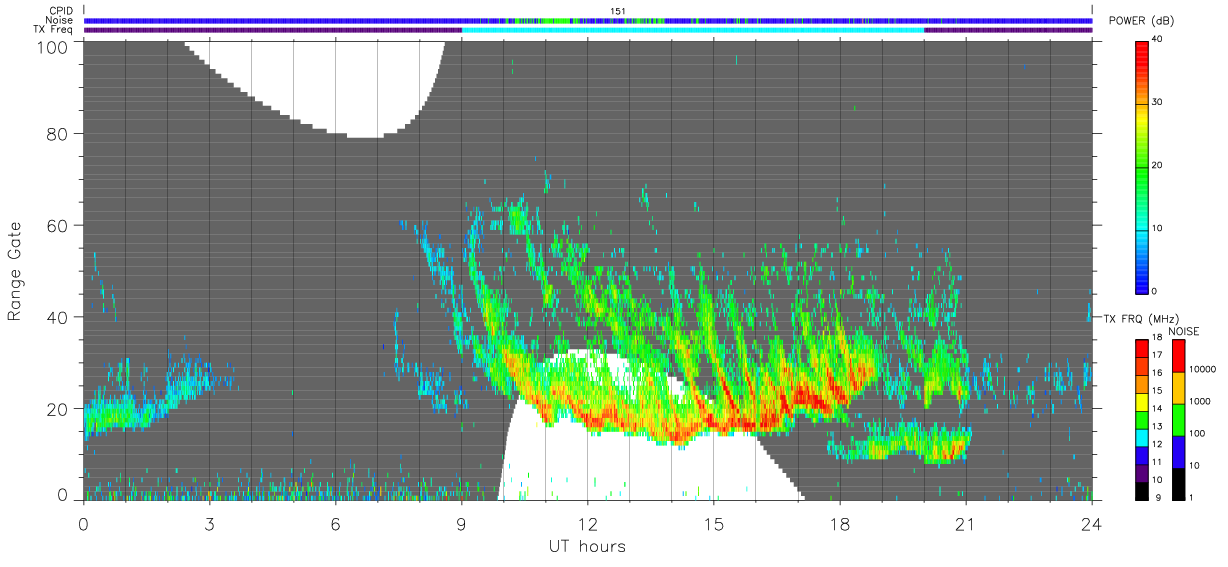Click the 20 label on POWER scale
This screenshot has width=1228, height=567.
(x=1159, y=165)
